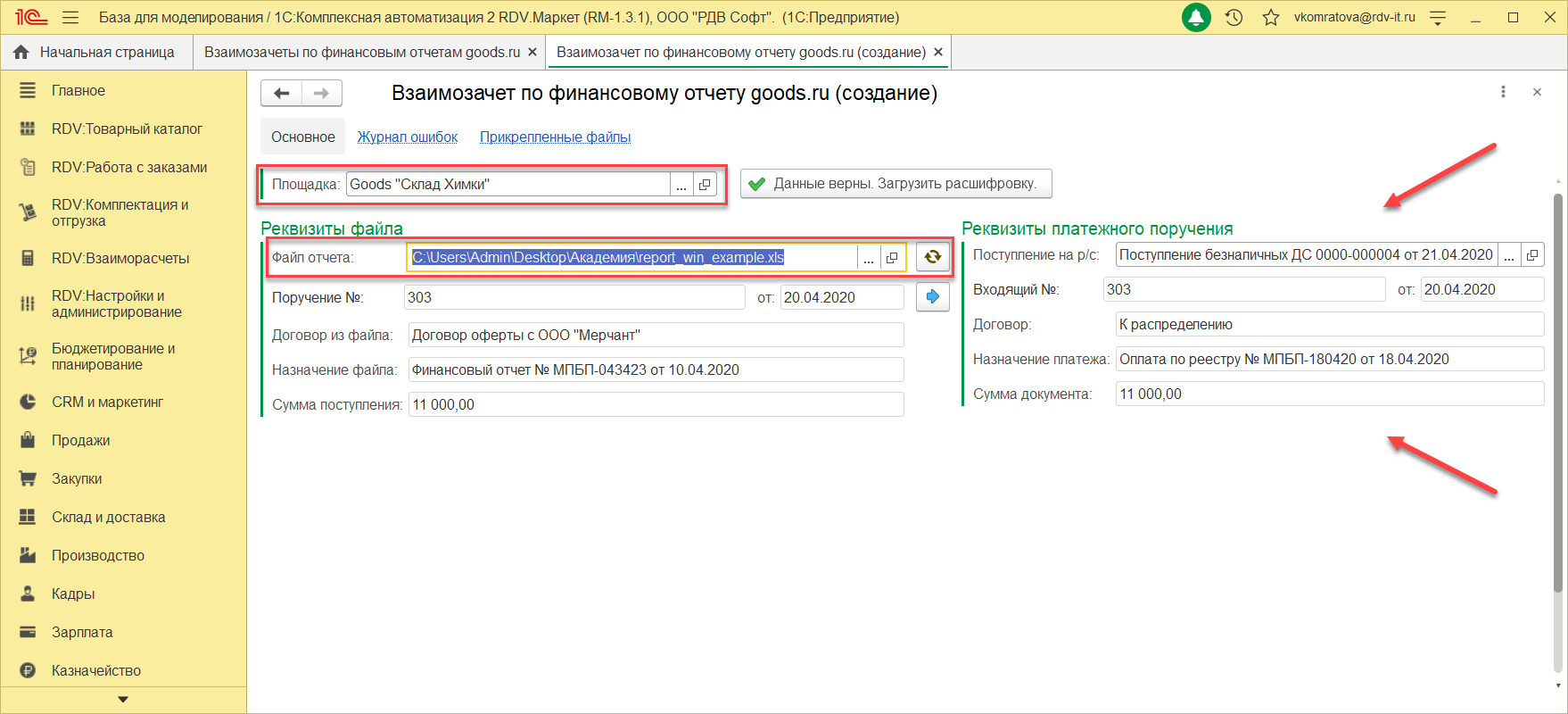Click the ellipsis browse button for Файл отчета
The image size is (1568, 714).
click(869, 258)
